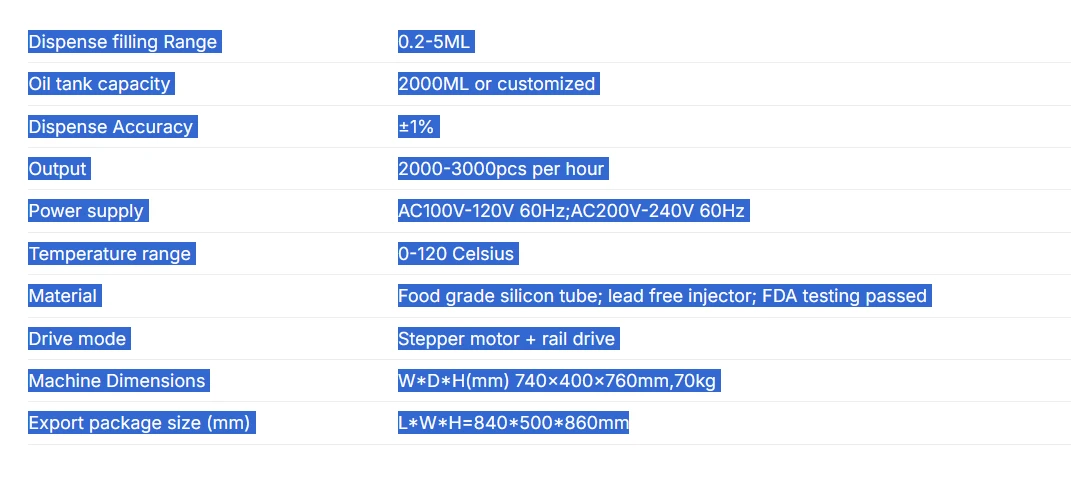Click the Dispense Accuracy row label
The image size is (1071, 504).
tap(111, 126)
